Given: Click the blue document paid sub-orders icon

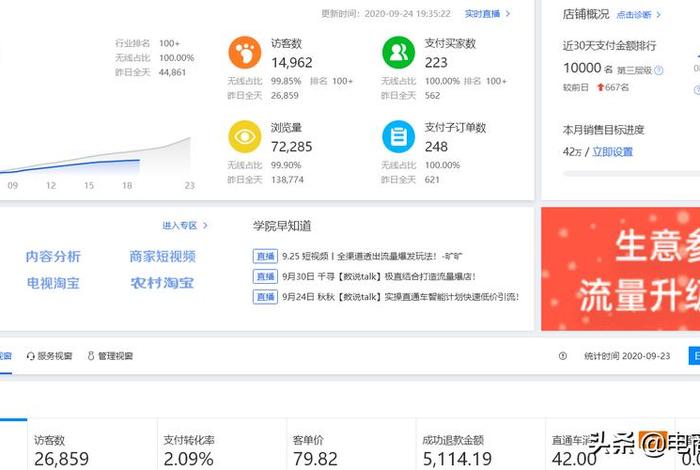Looking at the screenshot, I should pos(399,137).
